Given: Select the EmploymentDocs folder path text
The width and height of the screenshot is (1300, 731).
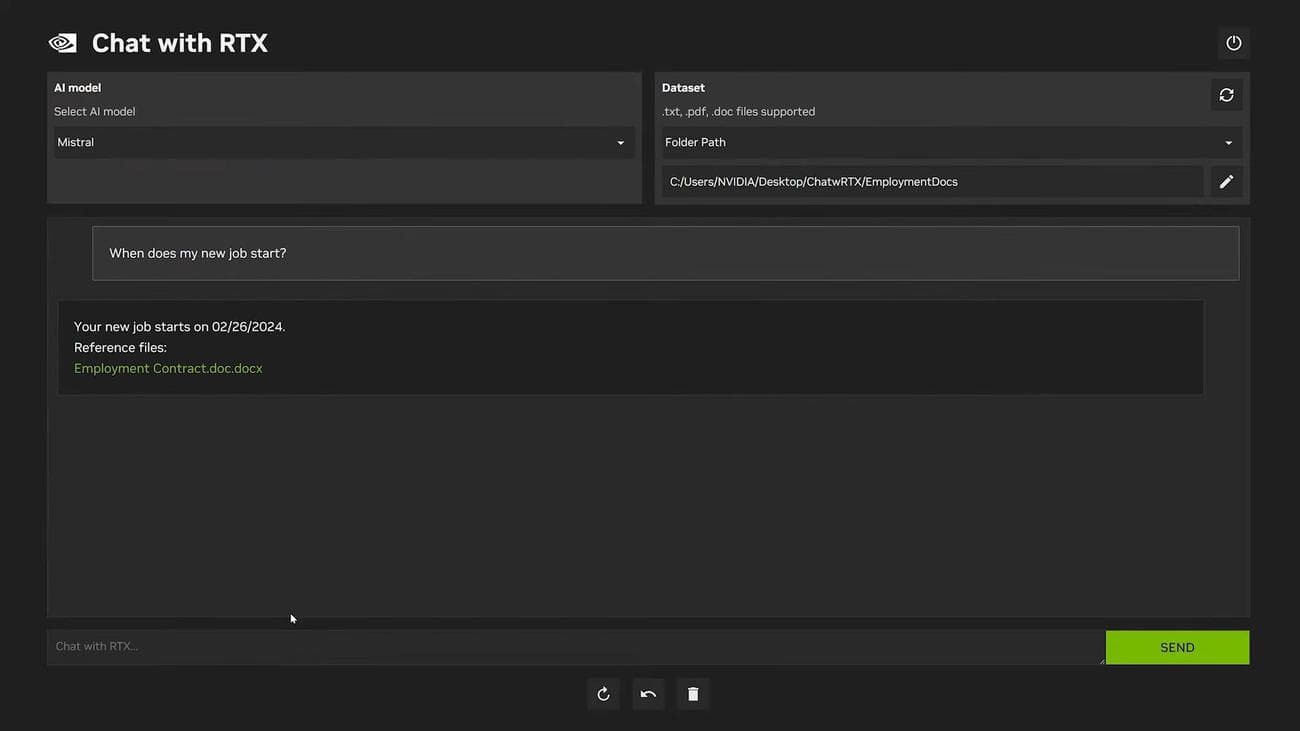Looking at the screenshot, I should [813, 181].
